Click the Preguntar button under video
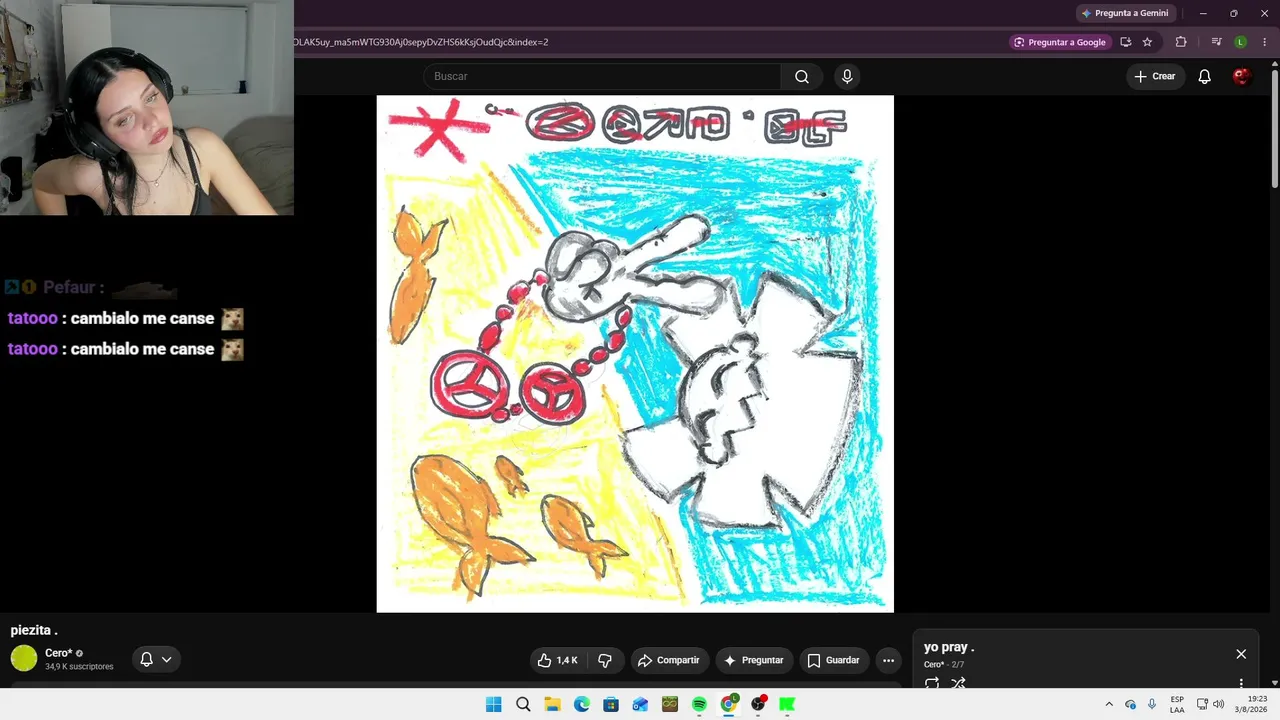 click(x=754, y=660)
